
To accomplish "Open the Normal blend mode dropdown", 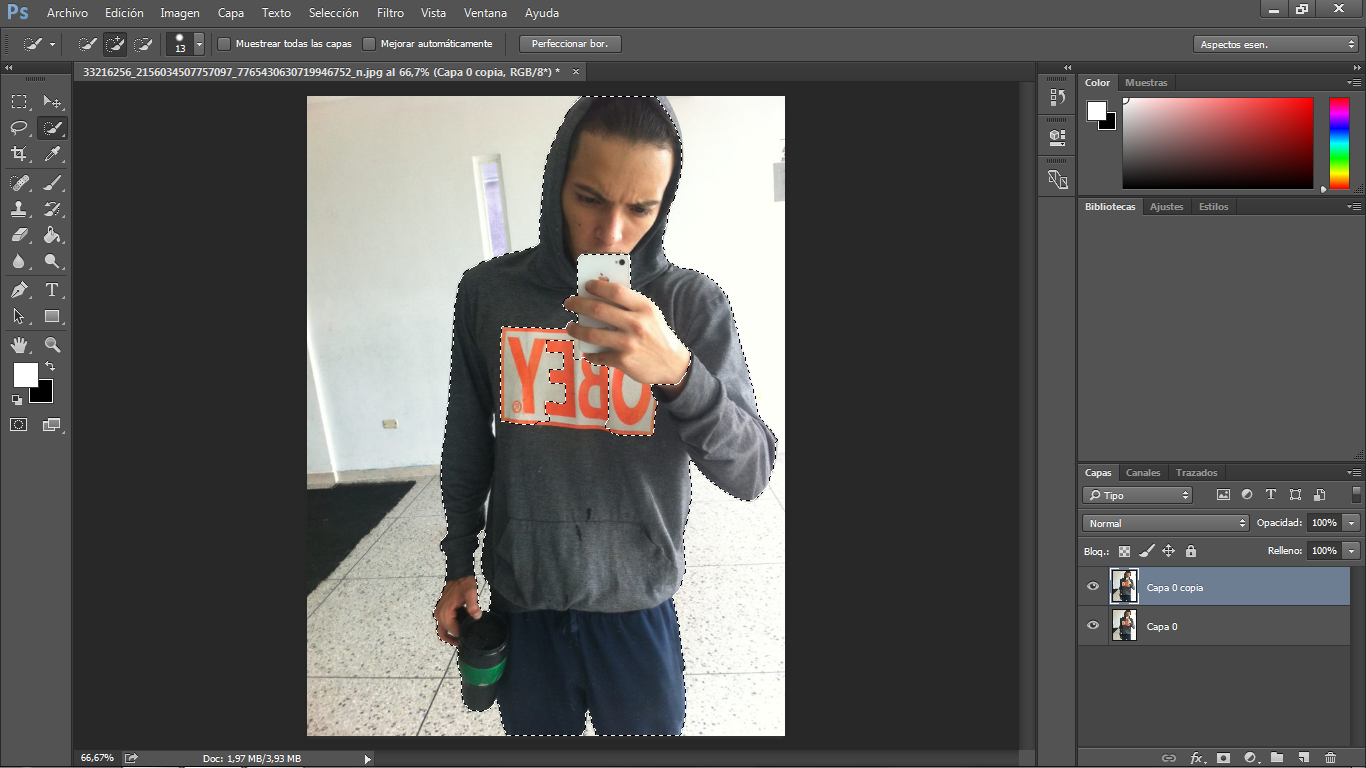I will (1166, 523).
